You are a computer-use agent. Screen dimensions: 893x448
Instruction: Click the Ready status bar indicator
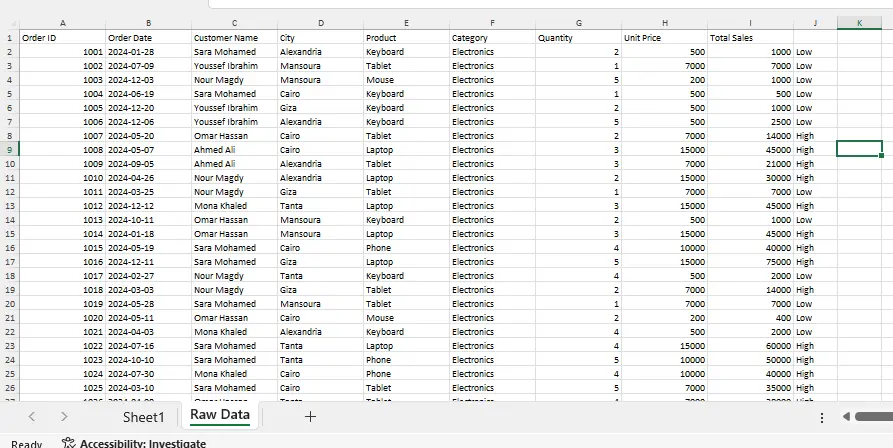[26, 444]
